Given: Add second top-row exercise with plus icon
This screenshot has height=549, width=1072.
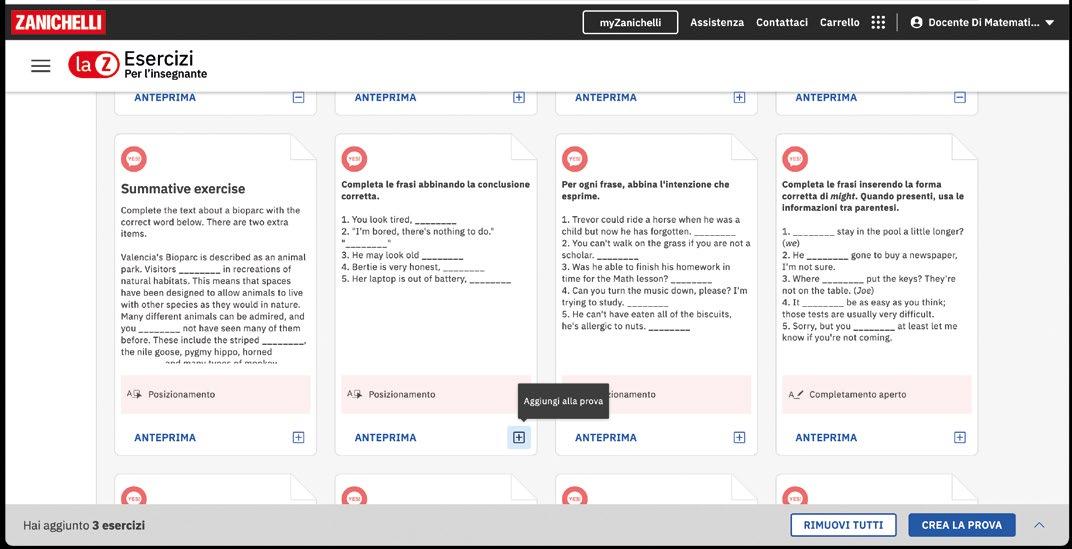Looking at the screenshot, I should 519,98.
